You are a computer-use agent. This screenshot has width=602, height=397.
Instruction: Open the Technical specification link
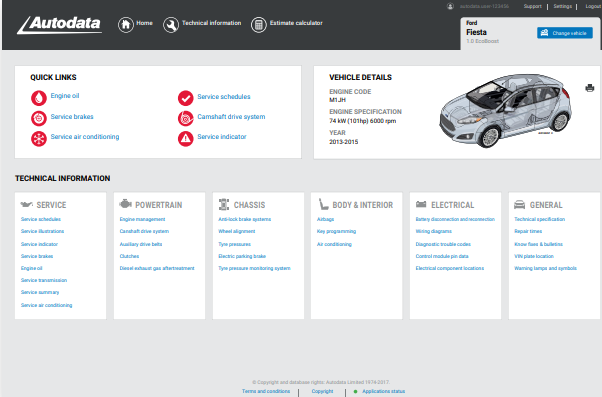tap(539, 219)
